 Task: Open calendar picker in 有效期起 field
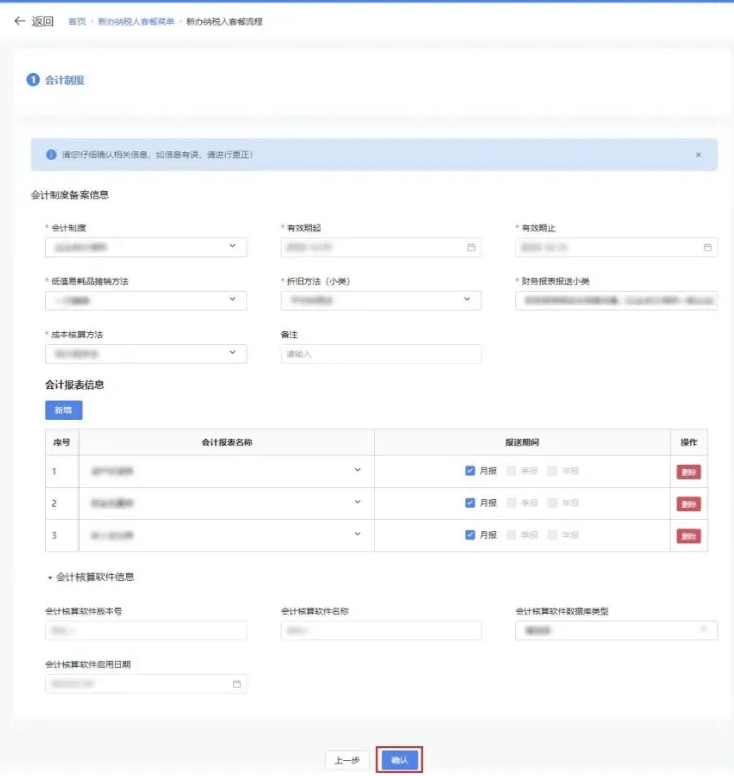471,247
